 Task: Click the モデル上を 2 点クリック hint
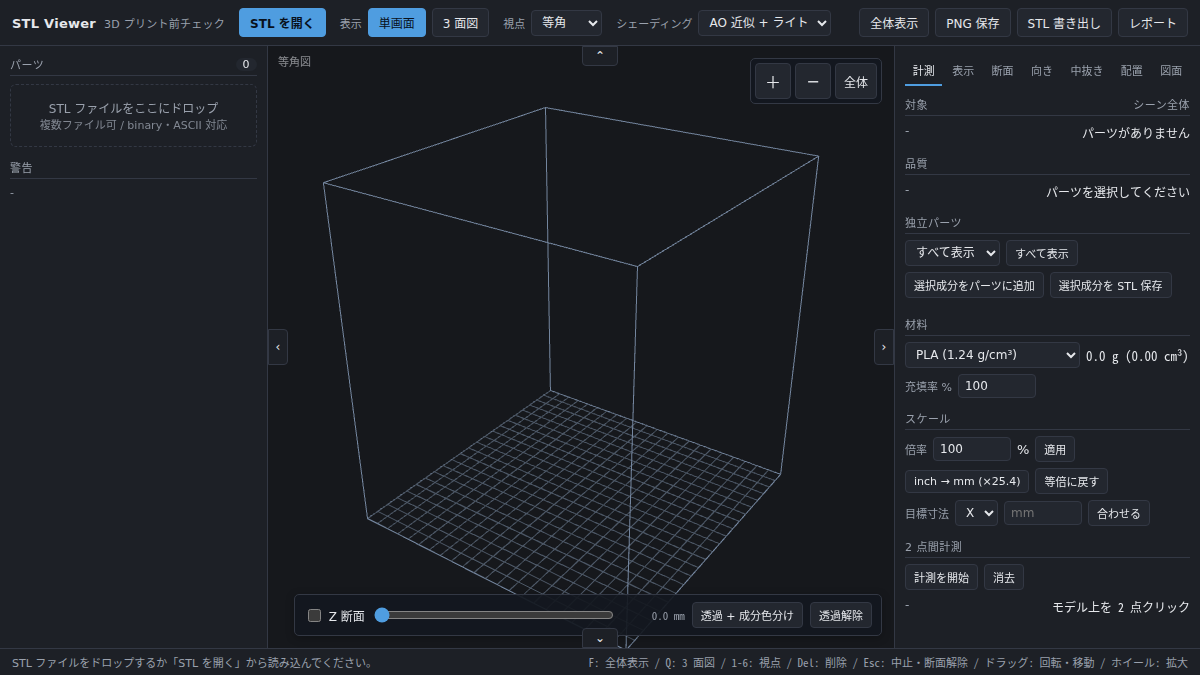(x=1121, y=607)
